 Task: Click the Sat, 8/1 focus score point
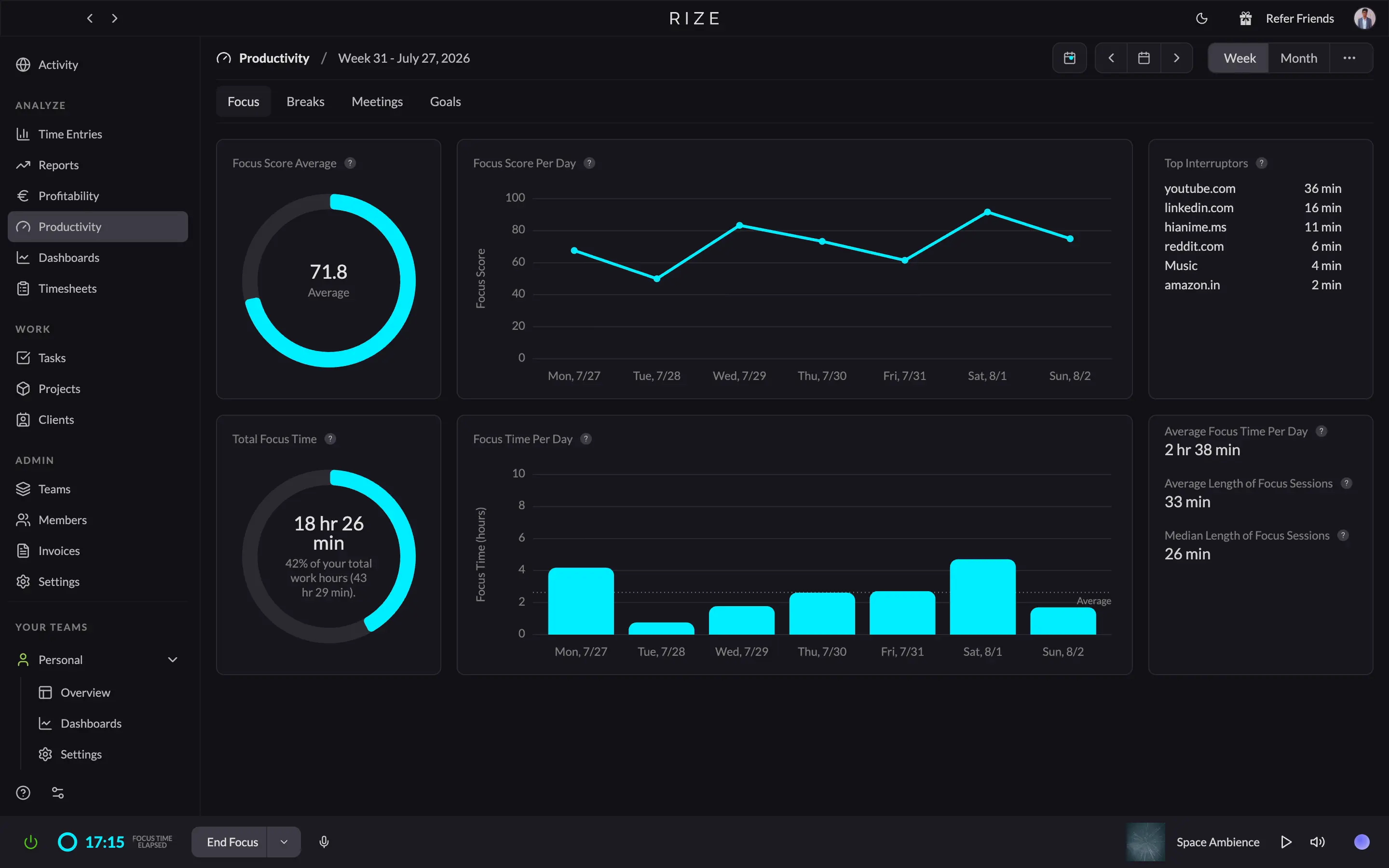tap(987, 212)
